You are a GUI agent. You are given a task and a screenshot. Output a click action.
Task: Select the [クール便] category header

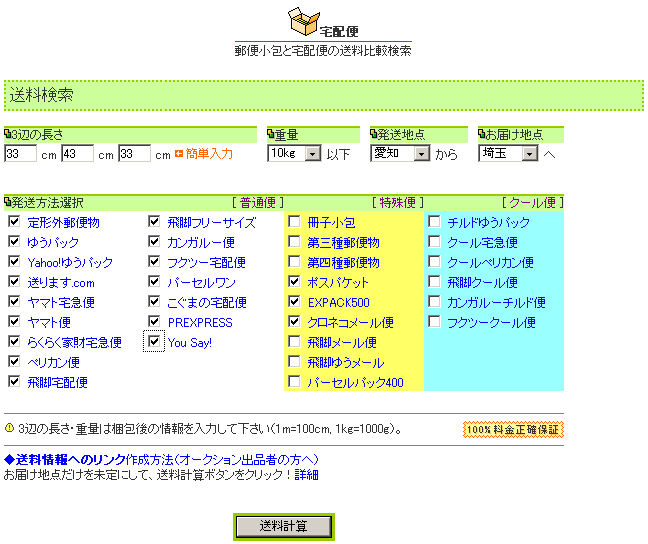(532, 202)
